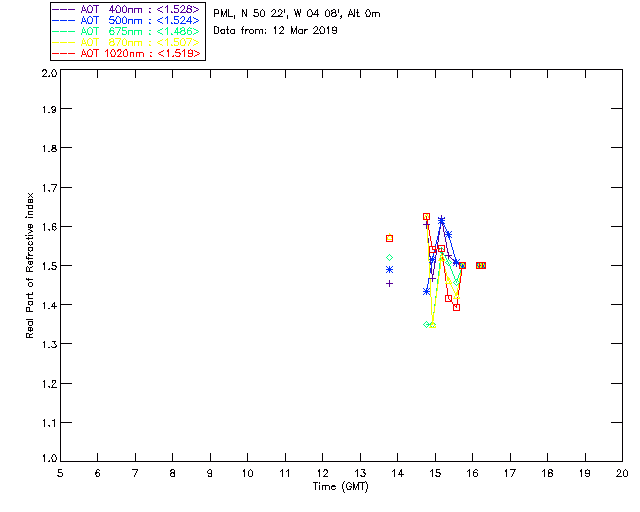Click the AOT 675nm green legend entry
The width and height of the screenshot is (640, 512).
[x=126, y=31]
